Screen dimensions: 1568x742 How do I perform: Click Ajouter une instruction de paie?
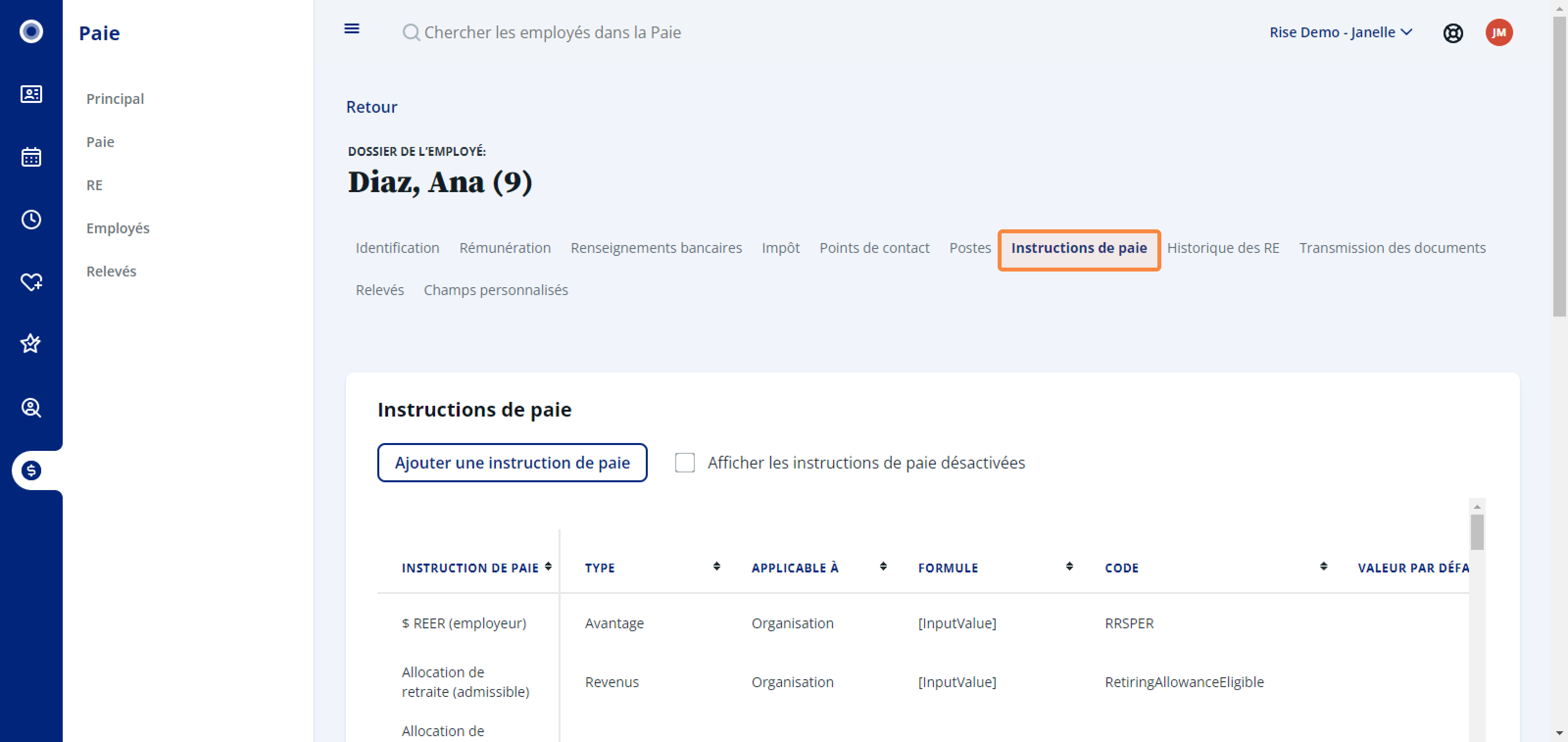tap(512, 463)
